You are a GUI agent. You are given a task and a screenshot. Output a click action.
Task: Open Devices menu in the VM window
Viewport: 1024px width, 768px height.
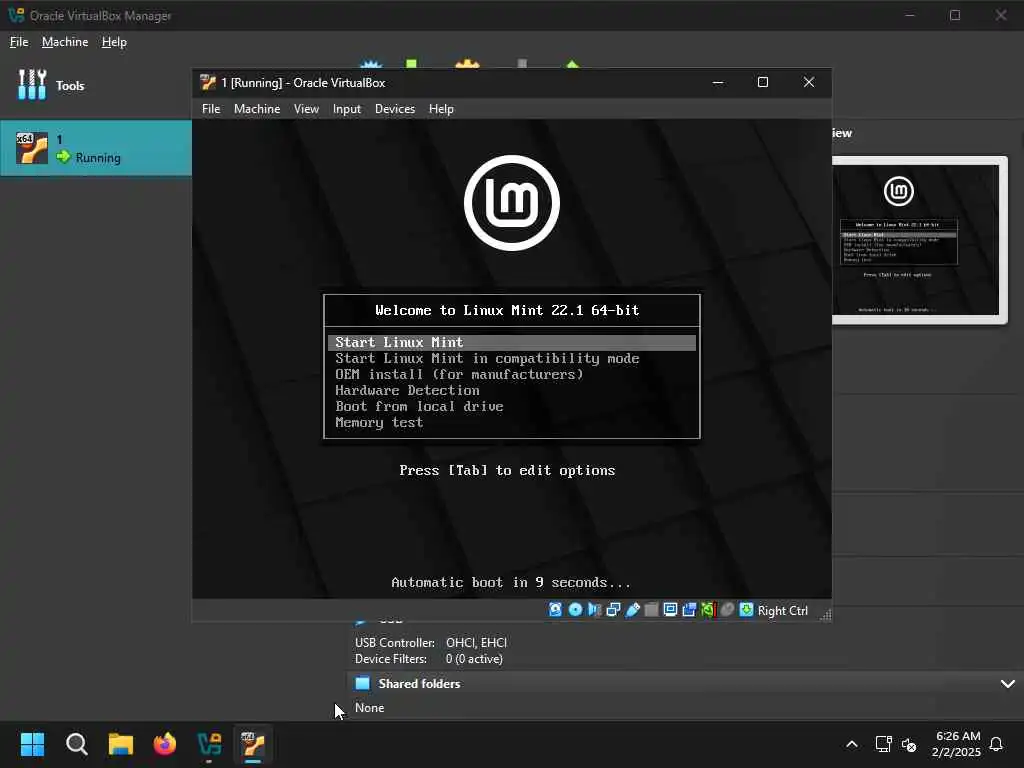[394, 109]
